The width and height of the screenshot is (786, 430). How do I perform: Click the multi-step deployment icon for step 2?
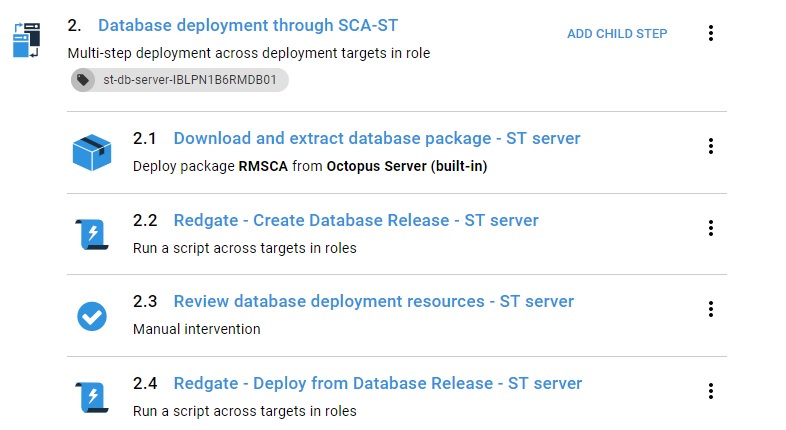coord(27,40)
